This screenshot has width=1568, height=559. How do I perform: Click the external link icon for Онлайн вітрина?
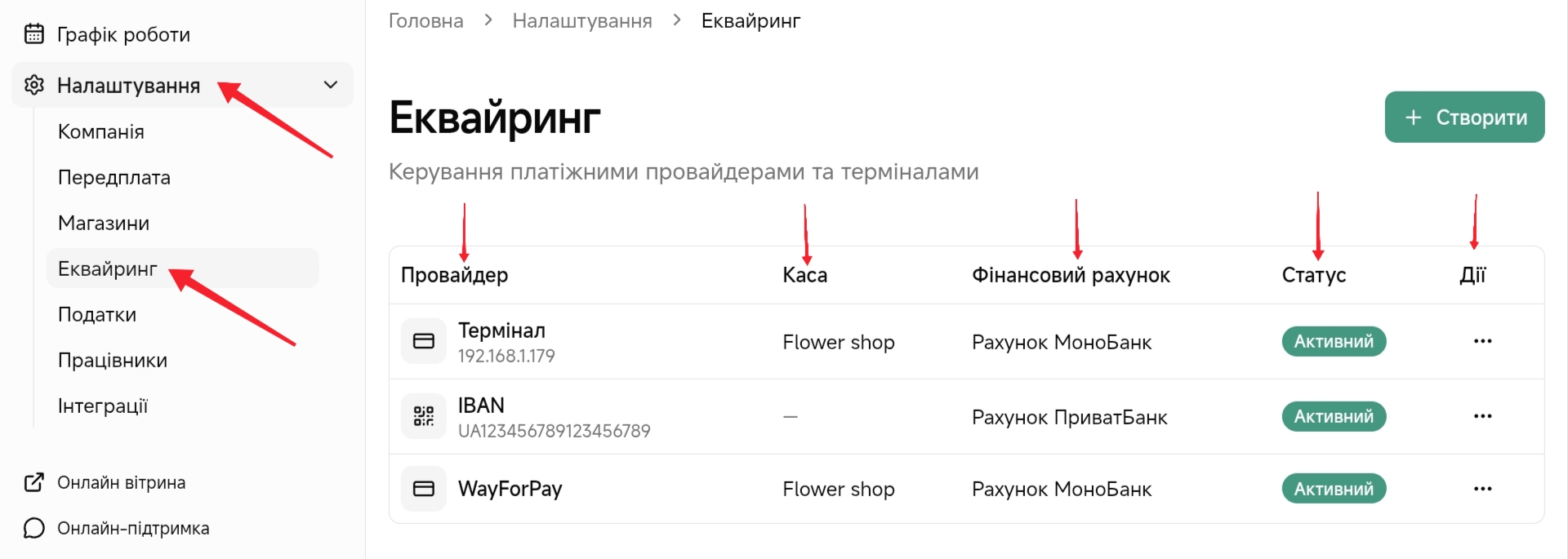click(x=33, y=482)
